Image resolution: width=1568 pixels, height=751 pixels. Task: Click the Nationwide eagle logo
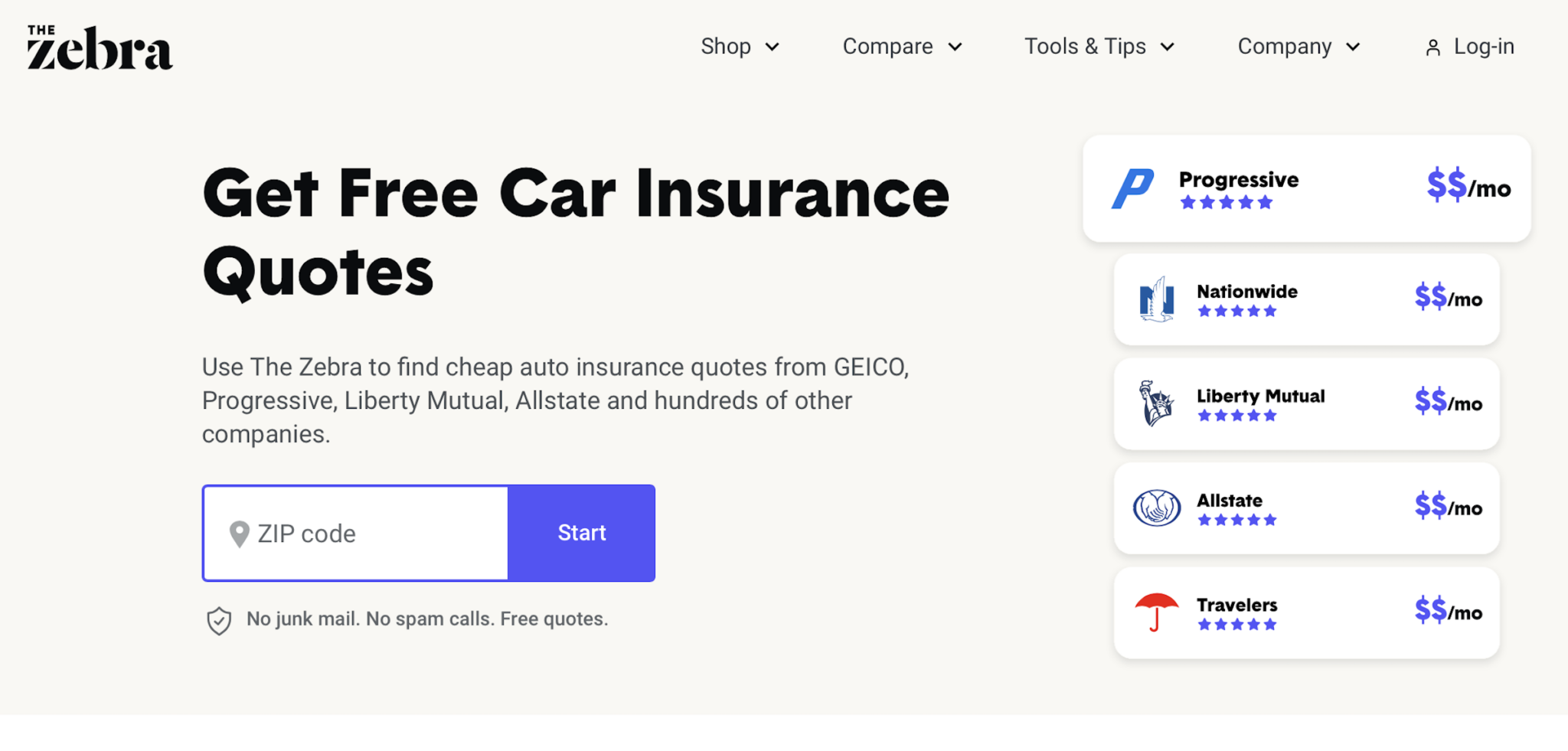[1156, 299]
